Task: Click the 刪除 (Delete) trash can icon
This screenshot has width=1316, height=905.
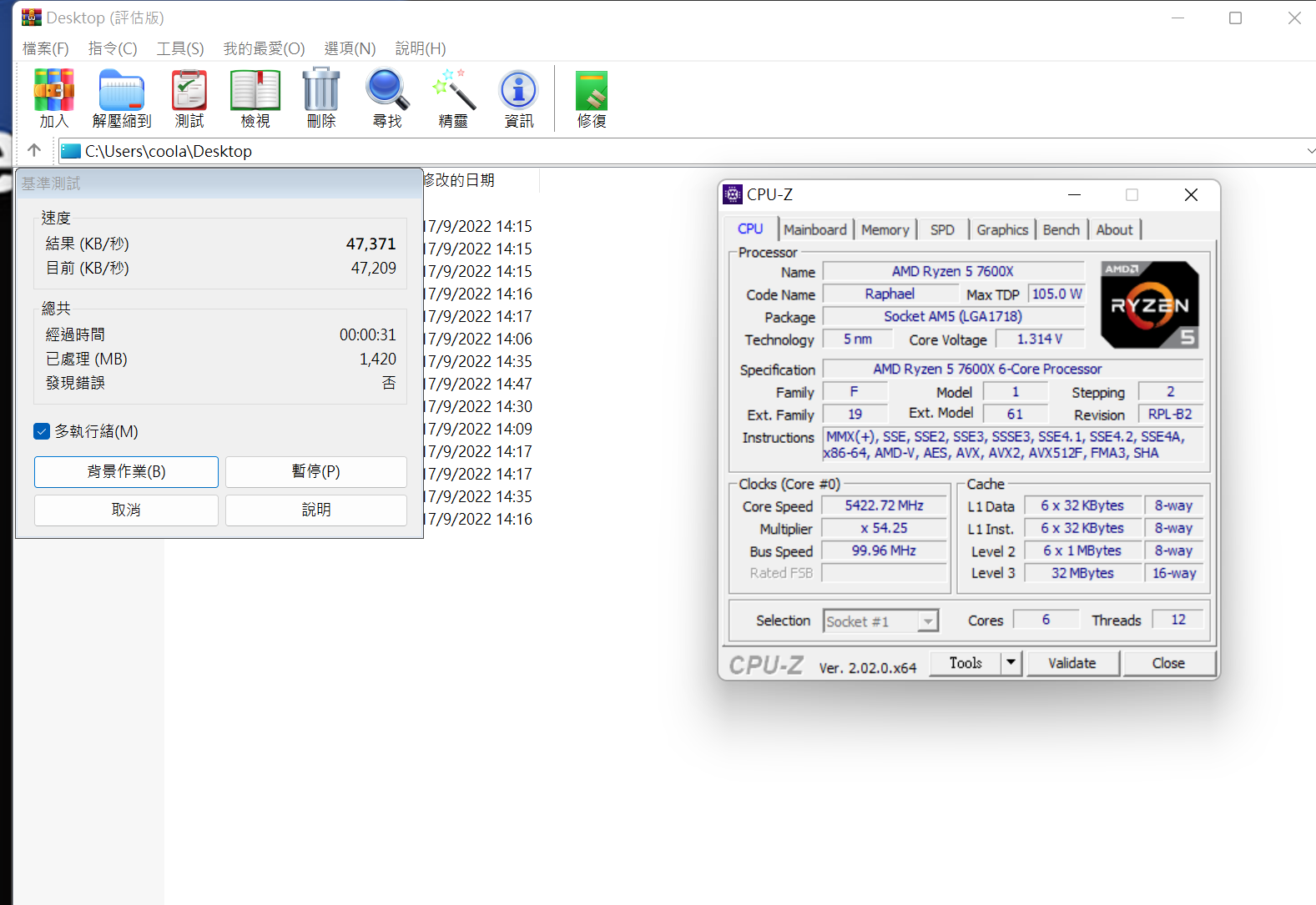Action: point(321,89)
